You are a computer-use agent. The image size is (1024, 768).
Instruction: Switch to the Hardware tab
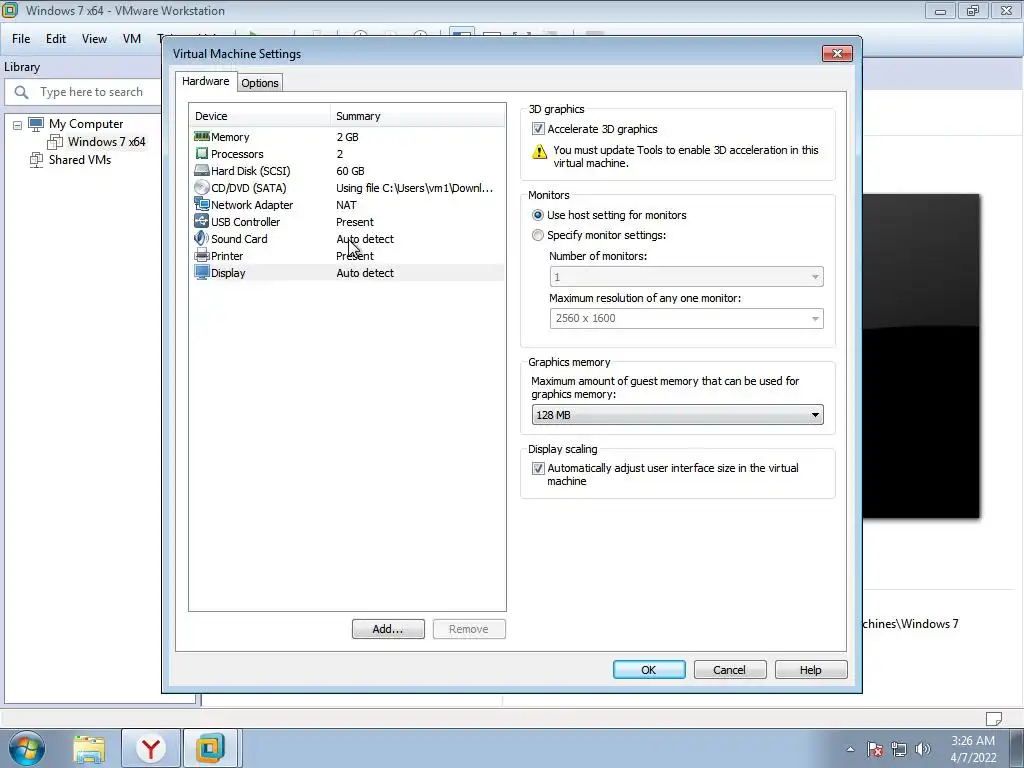[206, 81]
